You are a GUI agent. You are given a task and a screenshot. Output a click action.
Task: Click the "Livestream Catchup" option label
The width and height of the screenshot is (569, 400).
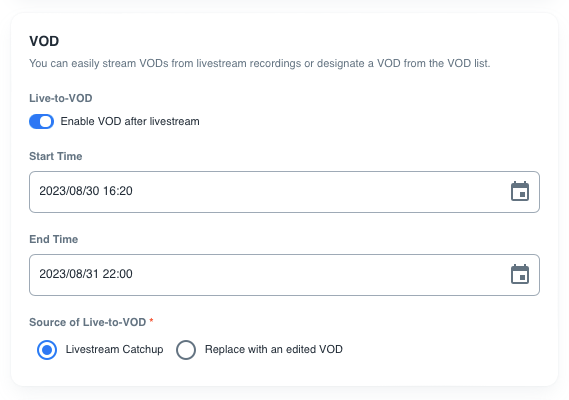114,349
